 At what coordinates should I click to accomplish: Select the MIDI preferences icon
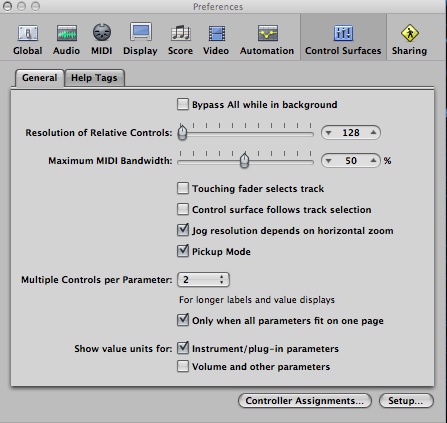[102, 40]
